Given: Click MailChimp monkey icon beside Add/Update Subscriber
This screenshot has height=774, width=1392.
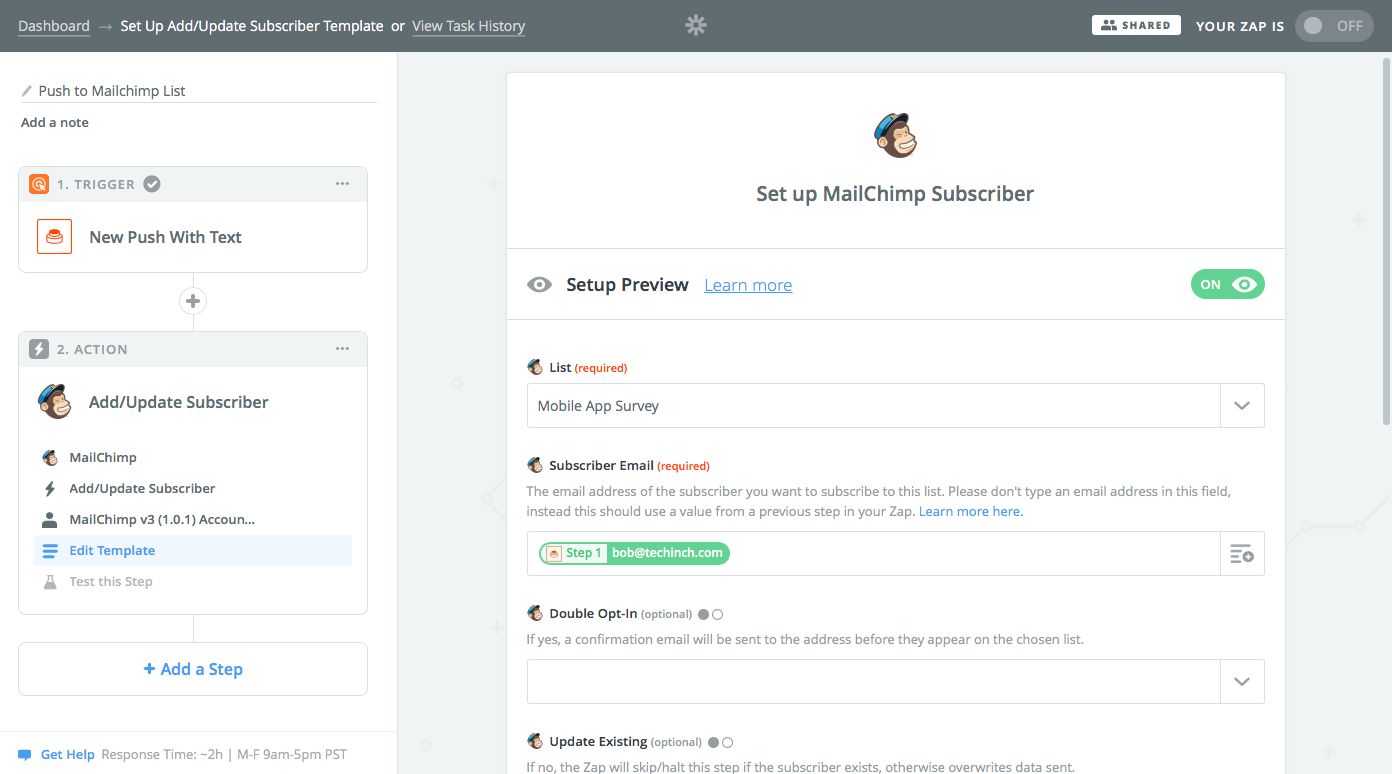Looking at the screenshot, I should tap(55, 402).
